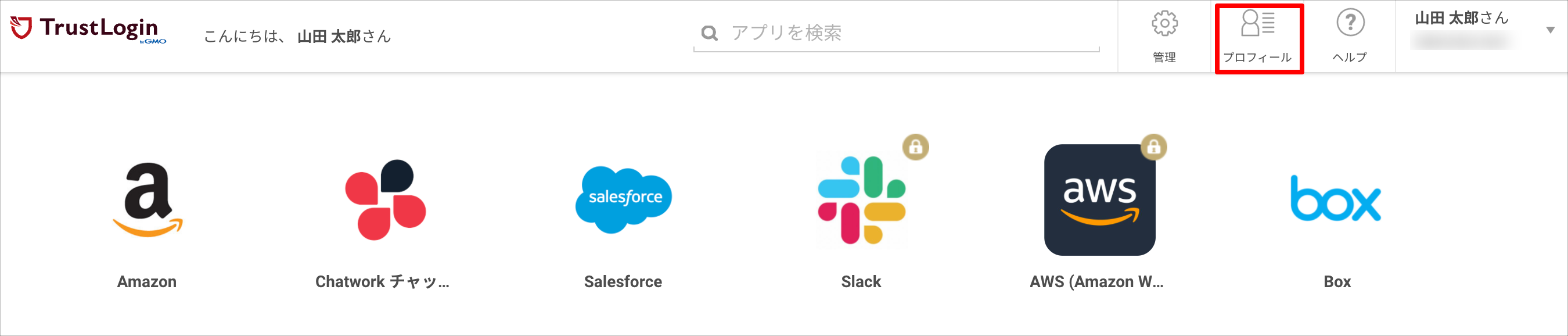Click the ヘルプ label text
Screen dimensions: 1568x336
[1351, 58]
